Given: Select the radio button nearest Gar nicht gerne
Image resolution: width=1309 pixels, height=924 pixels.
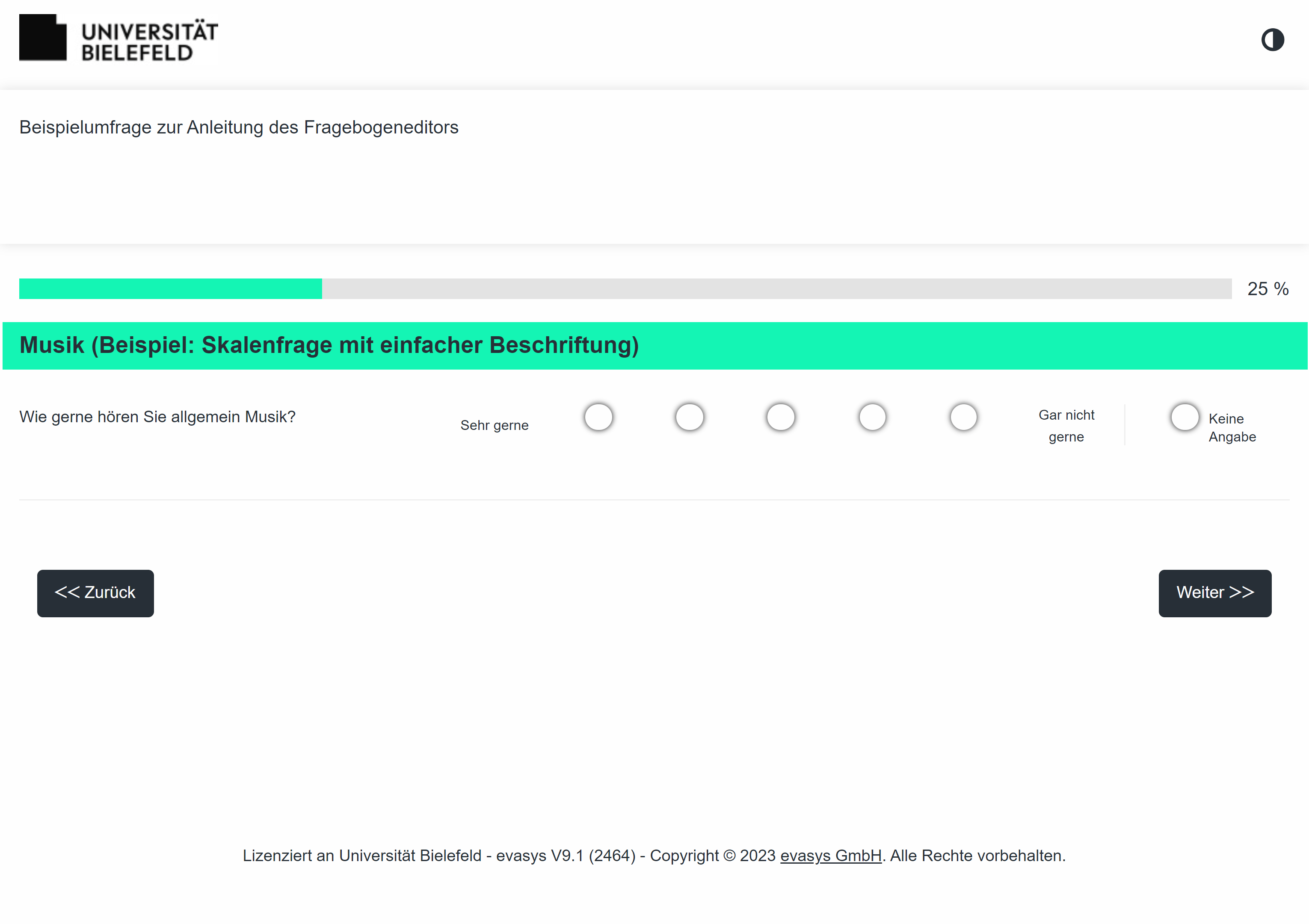Looking at the screenshot, I should pyautogui.click(x=963, y=417).
